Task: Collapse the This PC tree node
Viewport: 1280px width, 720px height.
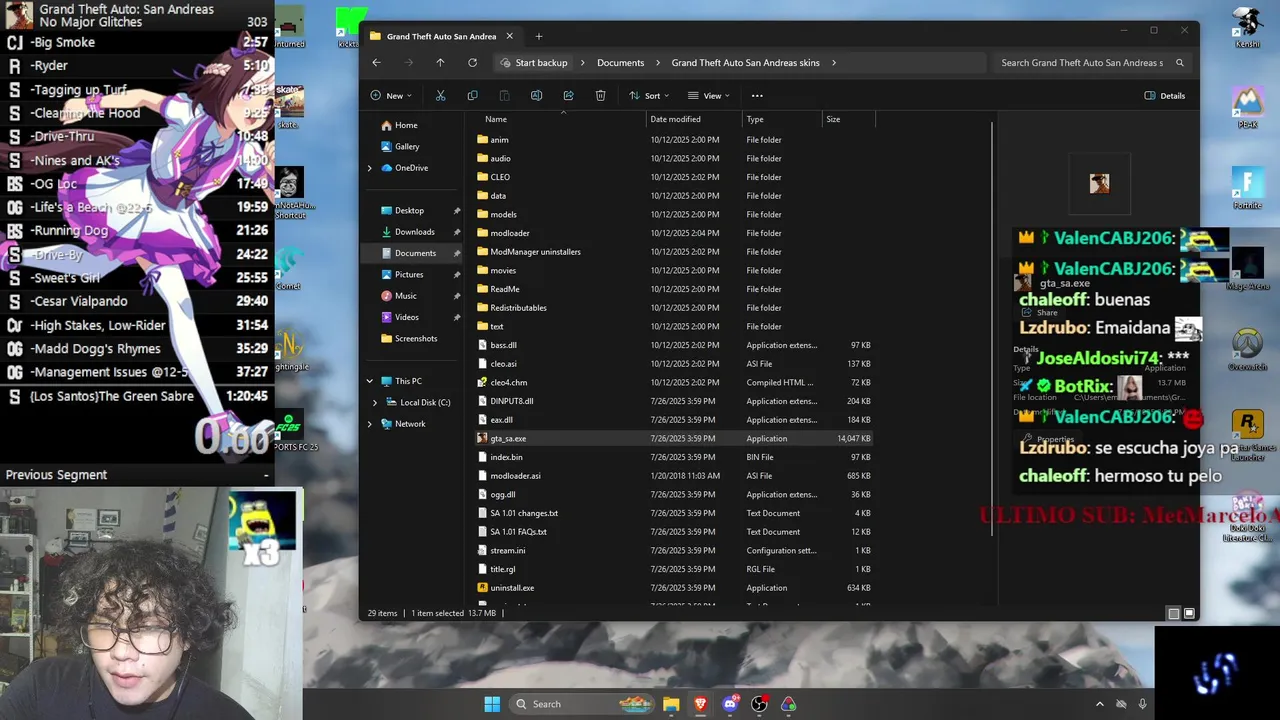Action: click(369, 381)
